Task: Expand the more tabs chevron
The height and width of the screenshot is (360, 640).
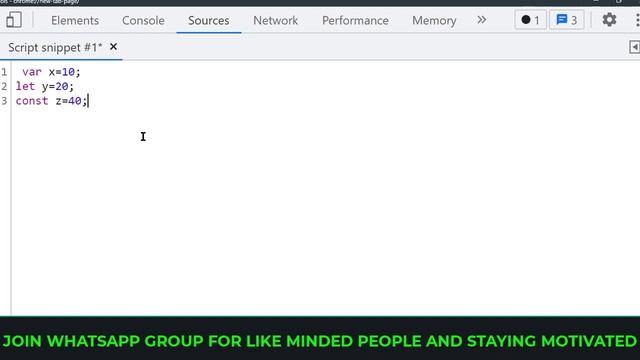Action: (482, 20)
